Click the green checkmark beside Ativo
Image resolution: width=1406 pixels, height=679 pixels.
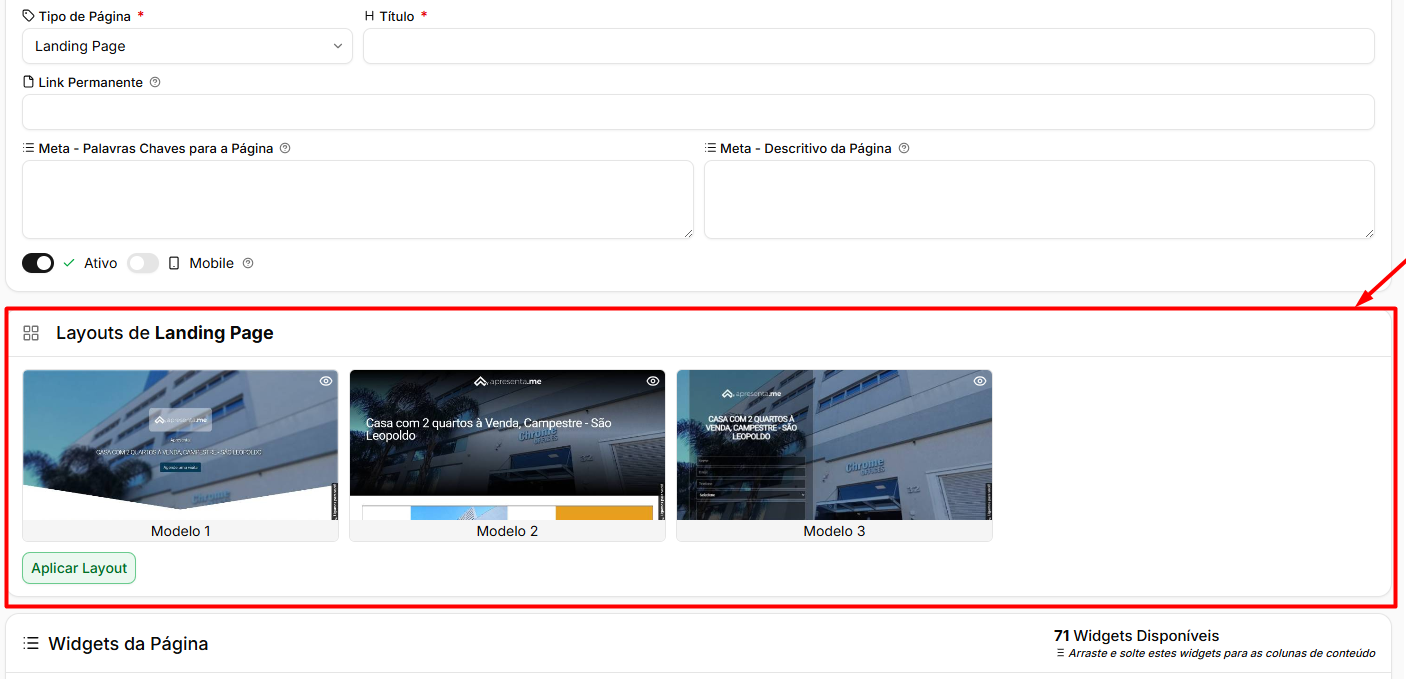pyautogui.click(x=69, y=263)
